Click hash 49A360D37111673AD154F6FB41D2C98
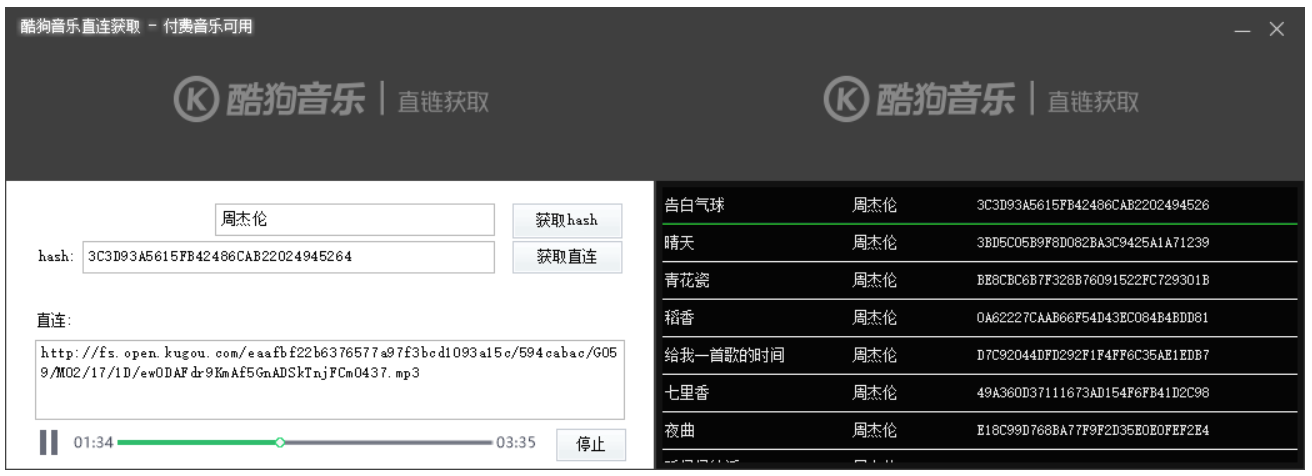The image size is (1312, 476). click(x=1093, y=393)
